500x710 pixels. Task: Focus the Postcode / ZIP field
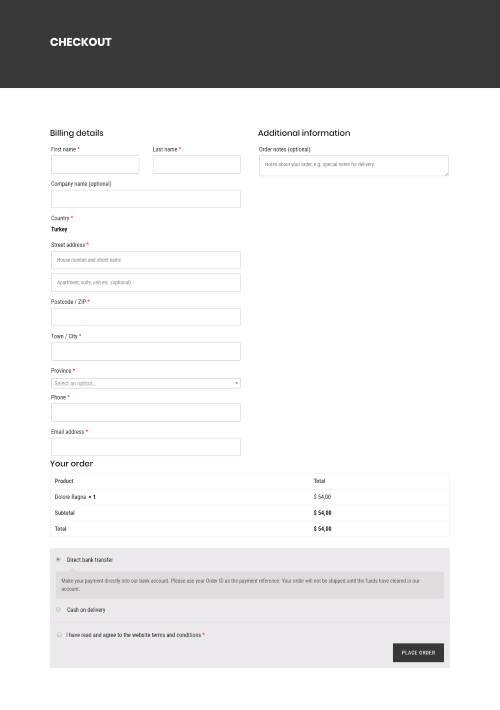[146, 317]
